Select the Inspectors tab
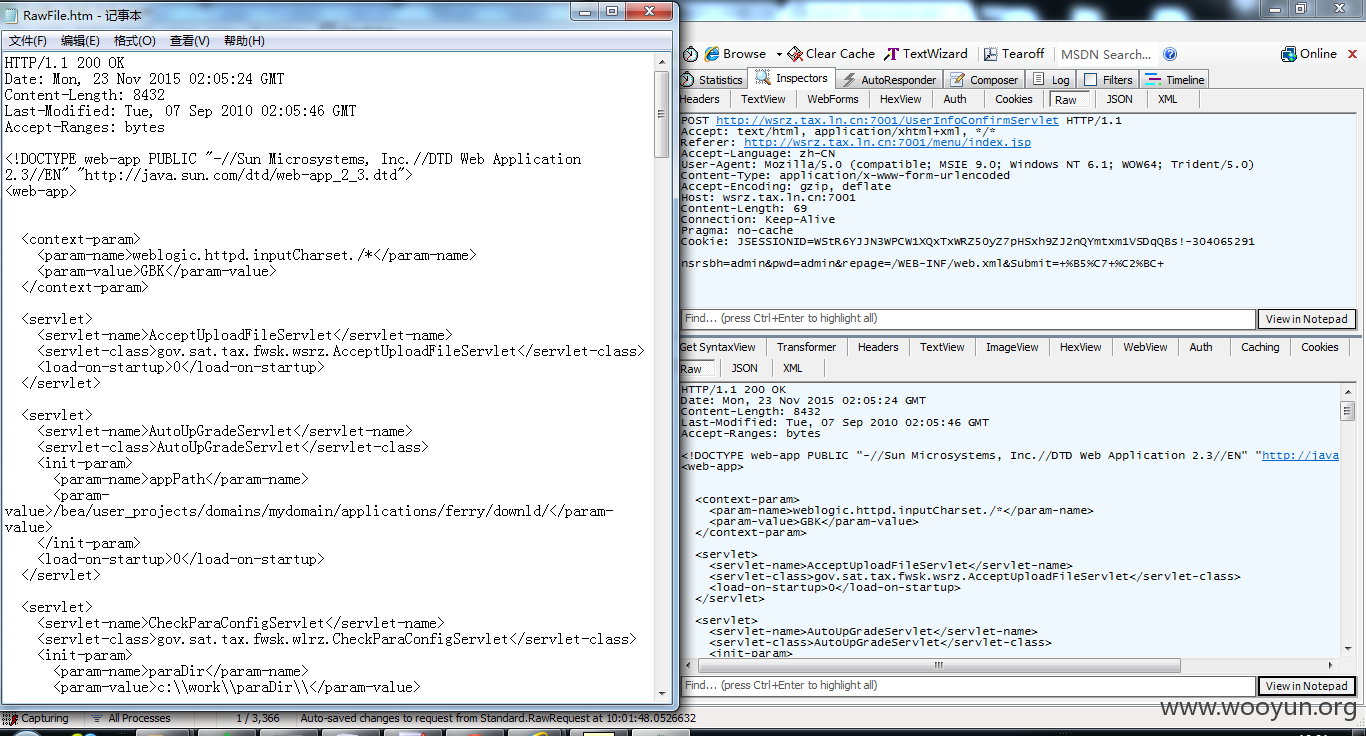The width and height of the screenshot is (1366, 736). 792,78
